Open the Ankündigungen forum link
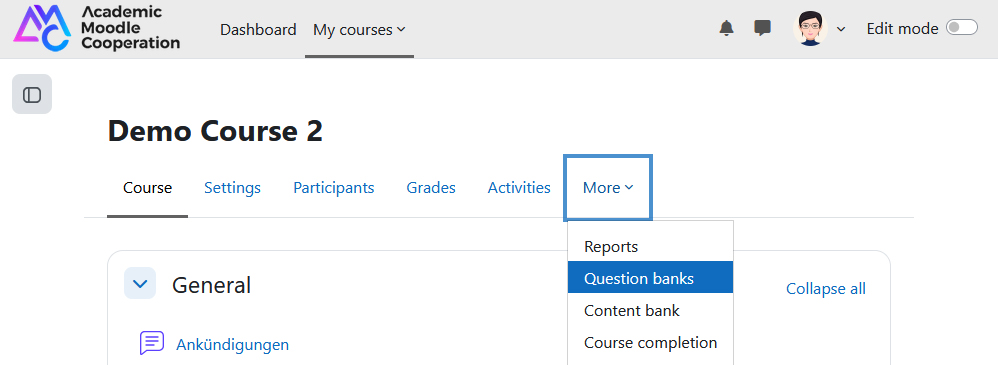The image size is (998, 365). (x=232, y=345)
